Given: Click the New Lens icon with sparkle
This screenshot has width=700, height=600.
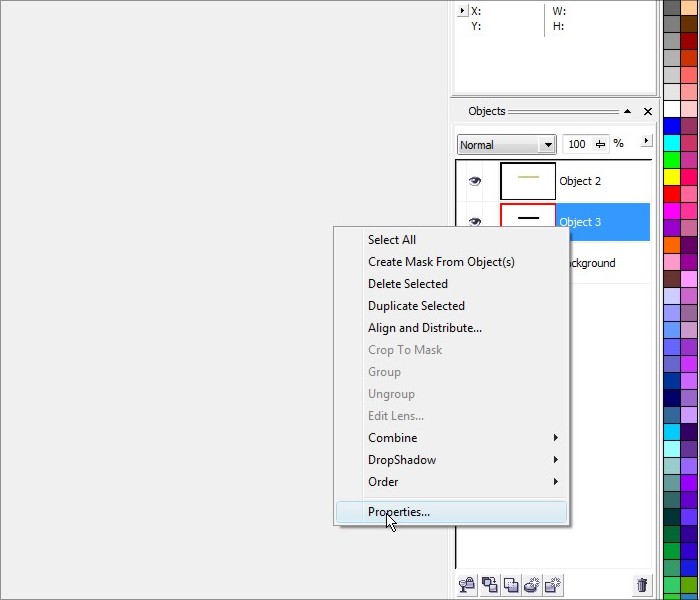Looking at the screenshot, I should click(532, 585).
